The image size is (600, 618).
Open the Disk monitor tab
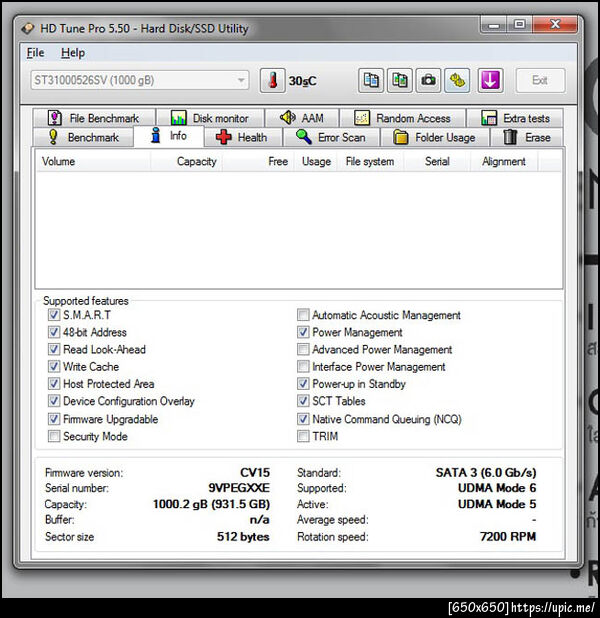[x=210, y=118]
